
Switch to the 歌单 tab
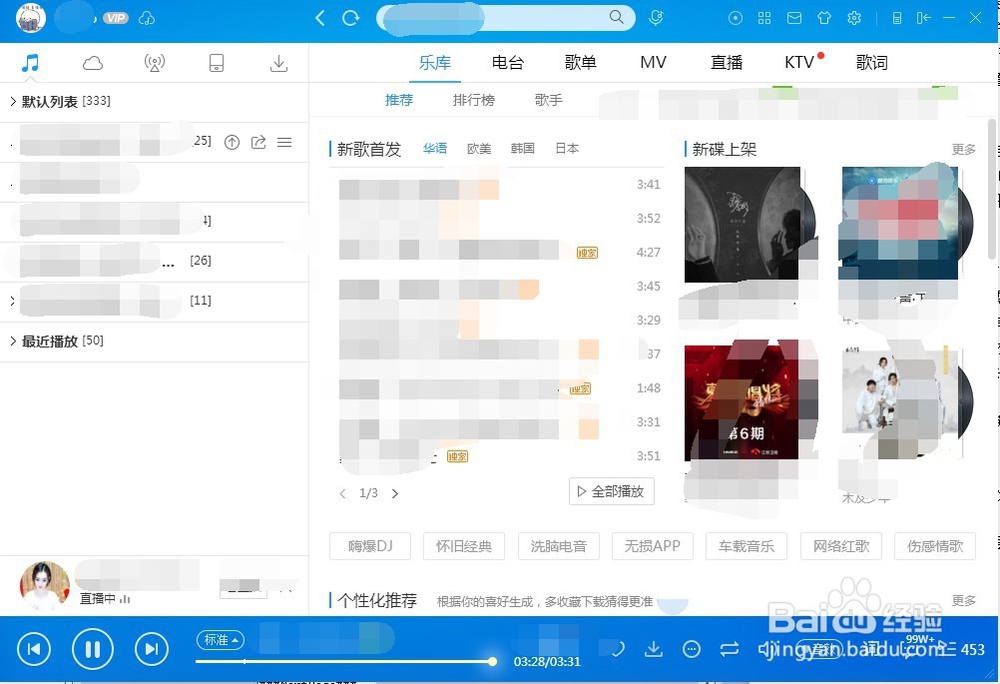click(580, 62)
